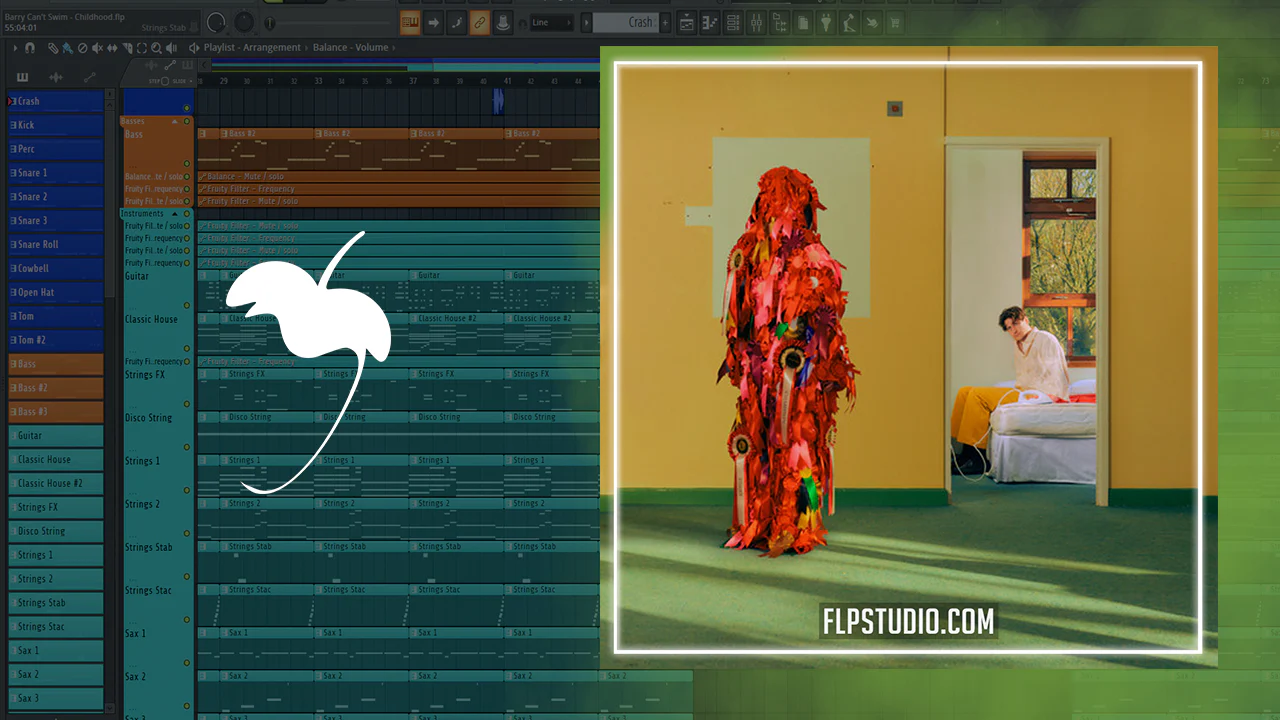Show patterns in the picker panel
The image size is (1280, 720).
pos(23,78)
